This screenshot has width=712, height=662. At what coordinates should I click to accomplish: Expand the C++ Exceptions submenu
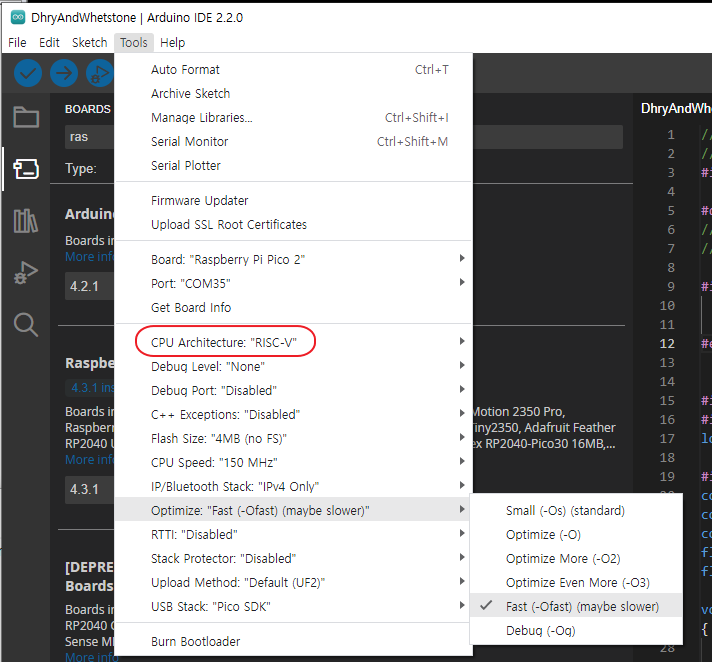tap(293, 415)
